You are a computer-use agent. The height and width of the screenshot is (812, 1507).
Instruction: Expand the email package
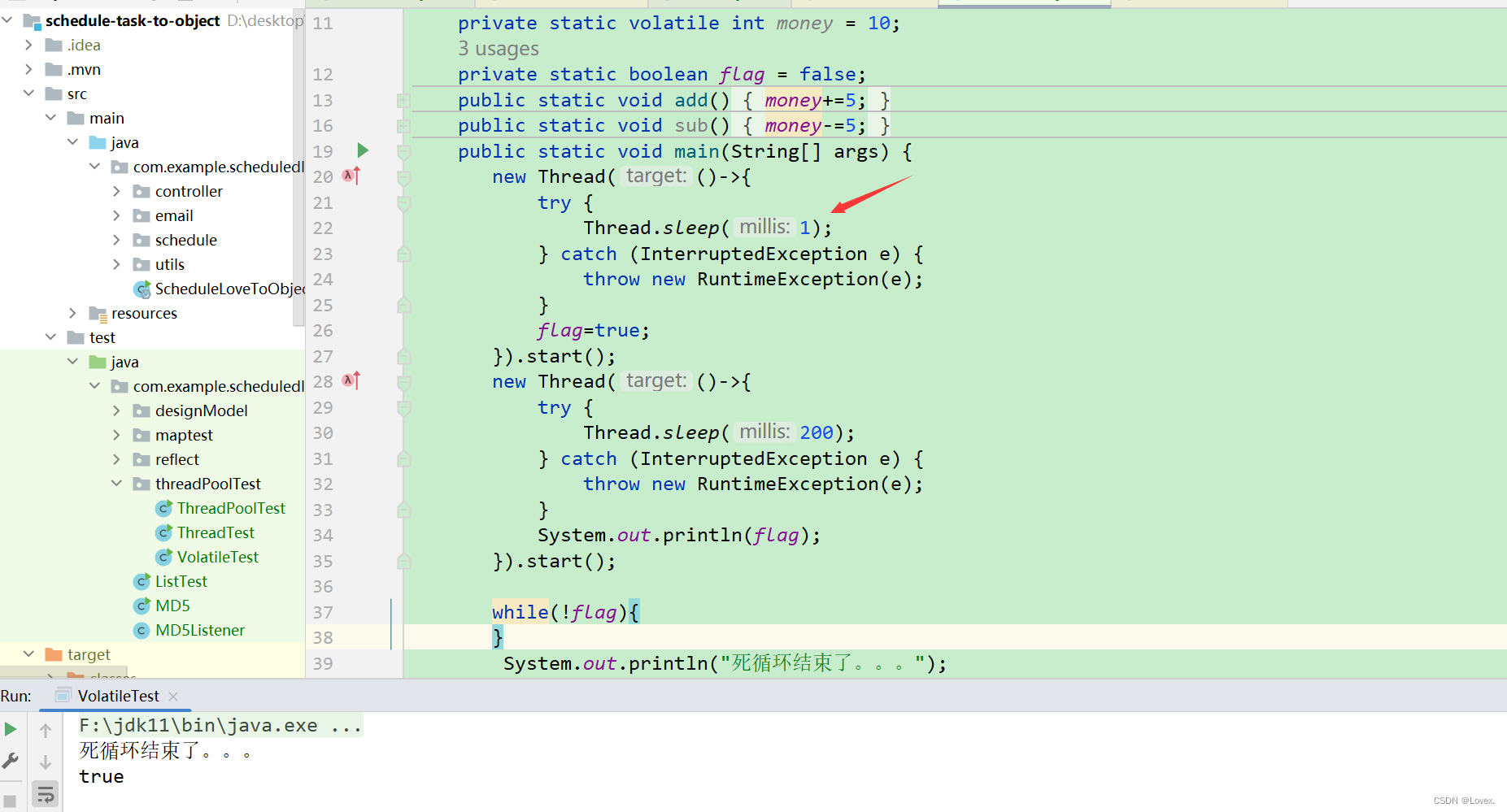(x=117, y=215)
